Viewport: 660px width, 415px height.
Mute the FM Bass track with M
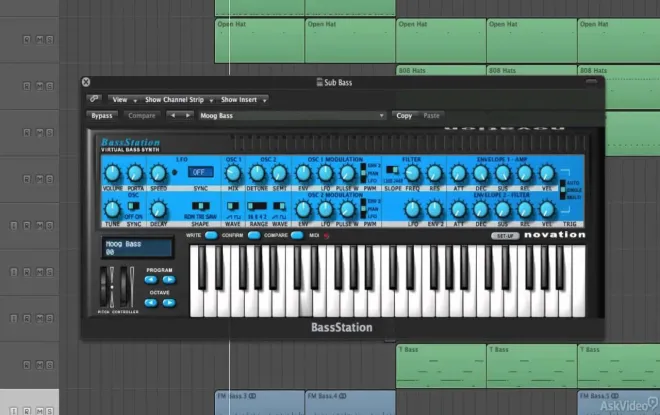(40, 410)
